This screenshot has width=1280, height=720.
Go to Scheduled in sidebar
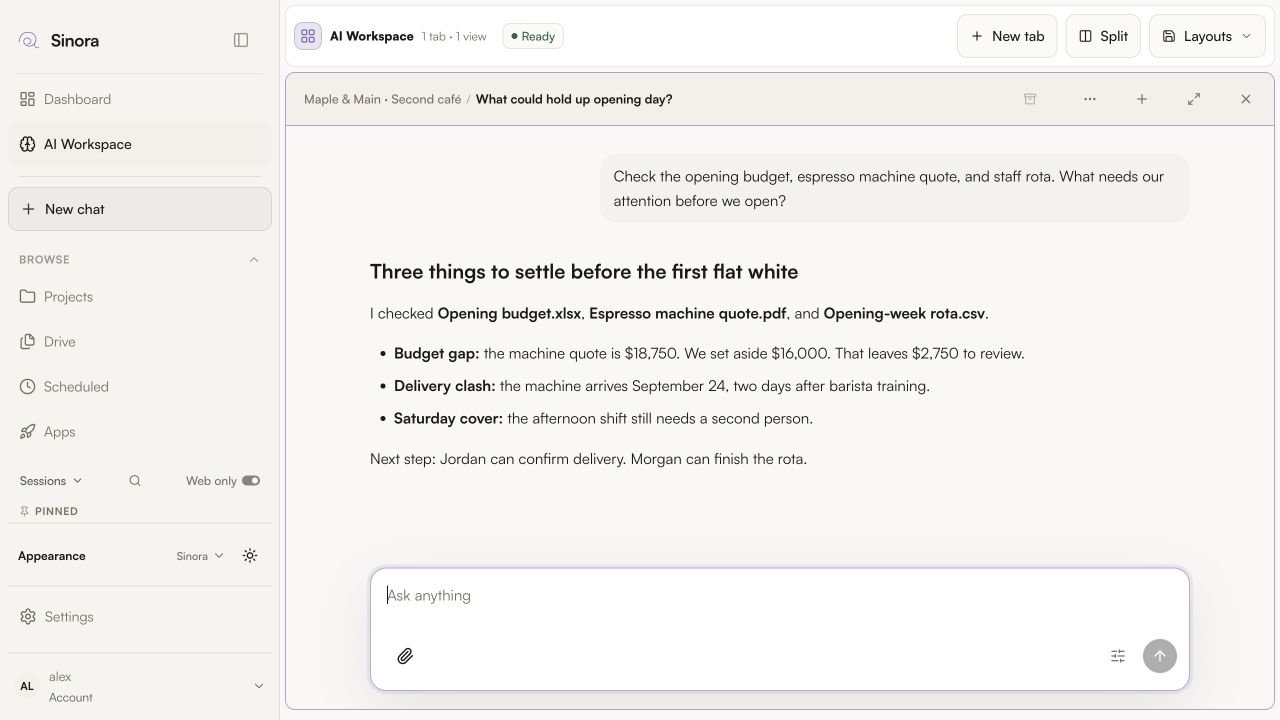coord(140,387)
